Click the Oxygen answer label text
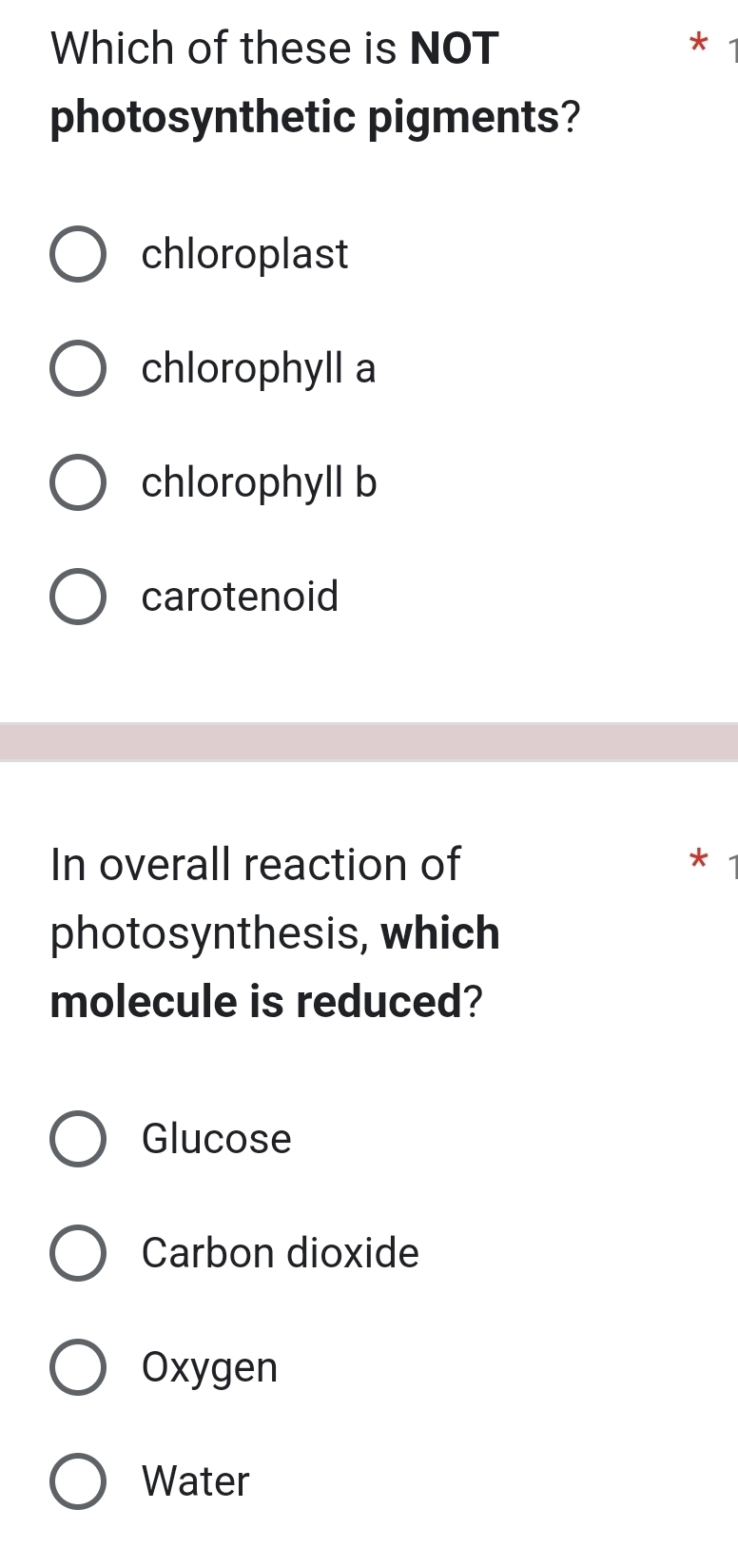Viewport: 738px width, 1568px height. click(x=208, y=1368)
